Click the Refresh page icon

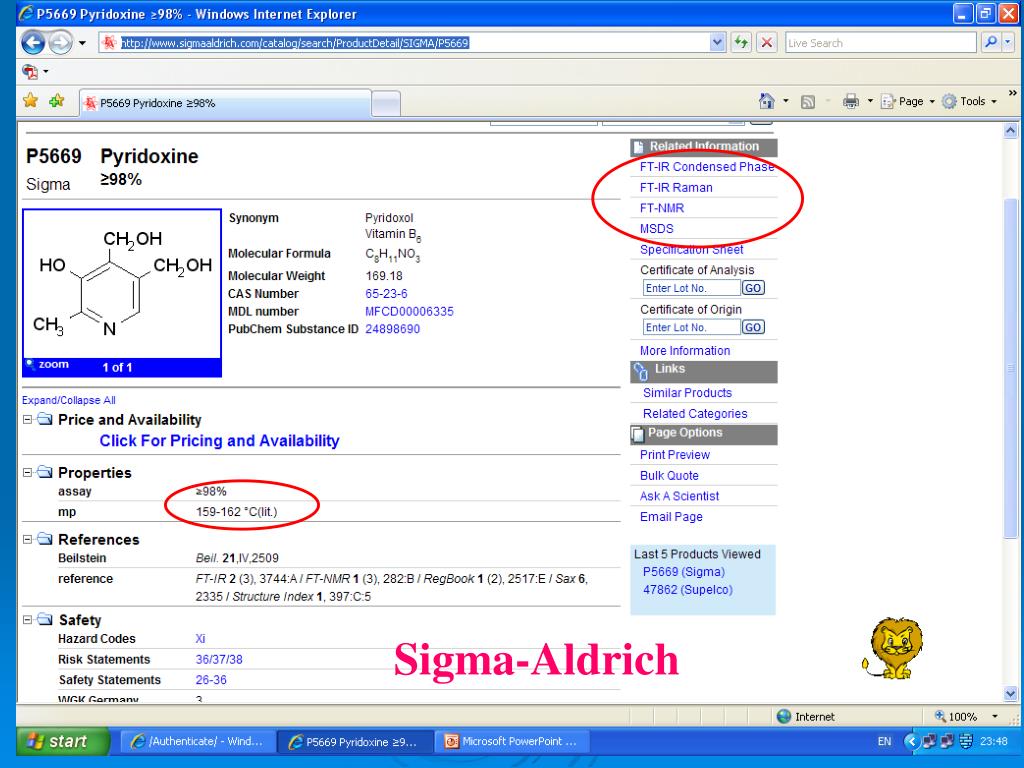click(x=741, y=43)
